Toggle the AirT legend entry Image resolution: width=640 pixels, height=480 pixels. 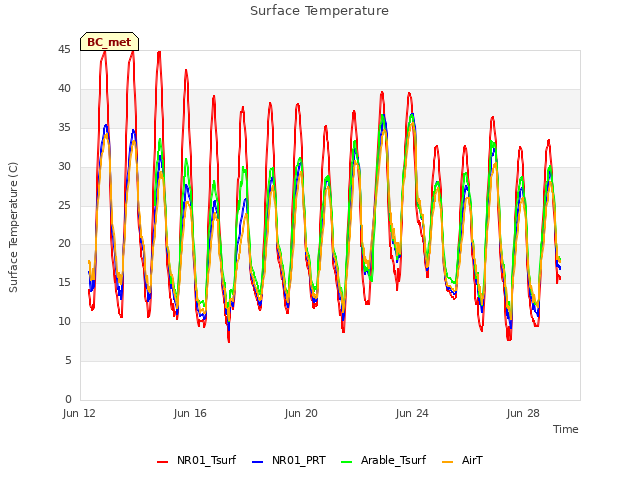[462, 460]
